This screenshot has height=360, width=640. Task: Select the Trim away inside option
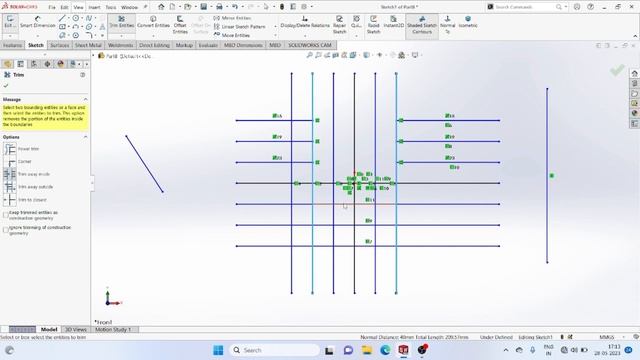tap(10, 174)
